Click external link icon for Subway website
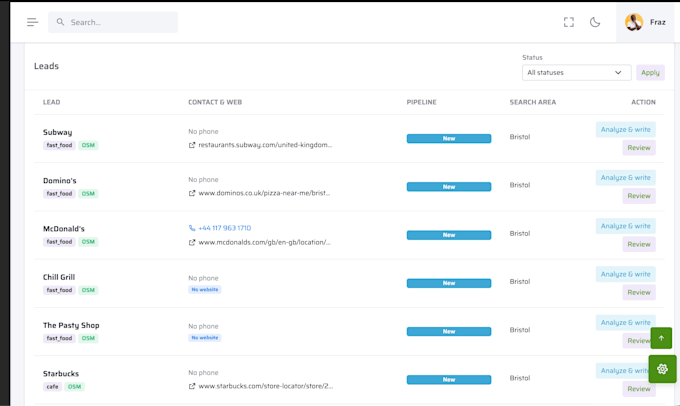Image resolution: width=680 pixels, height=406 pixels. [x=192, y=145]
